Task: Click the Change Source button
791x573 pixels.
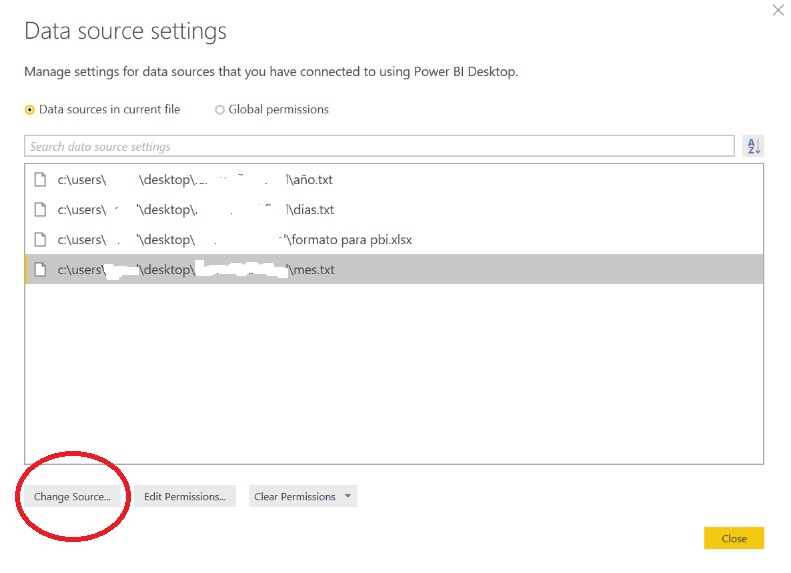Action: (72, 496)
